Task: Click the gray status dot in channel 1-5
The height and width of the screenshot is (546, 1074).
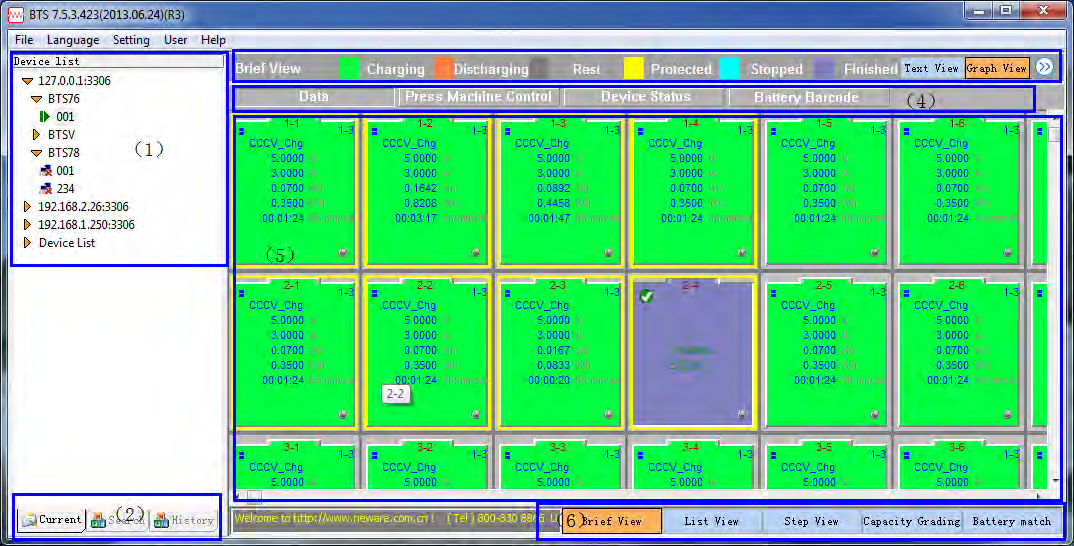Action: pos(874,253)
